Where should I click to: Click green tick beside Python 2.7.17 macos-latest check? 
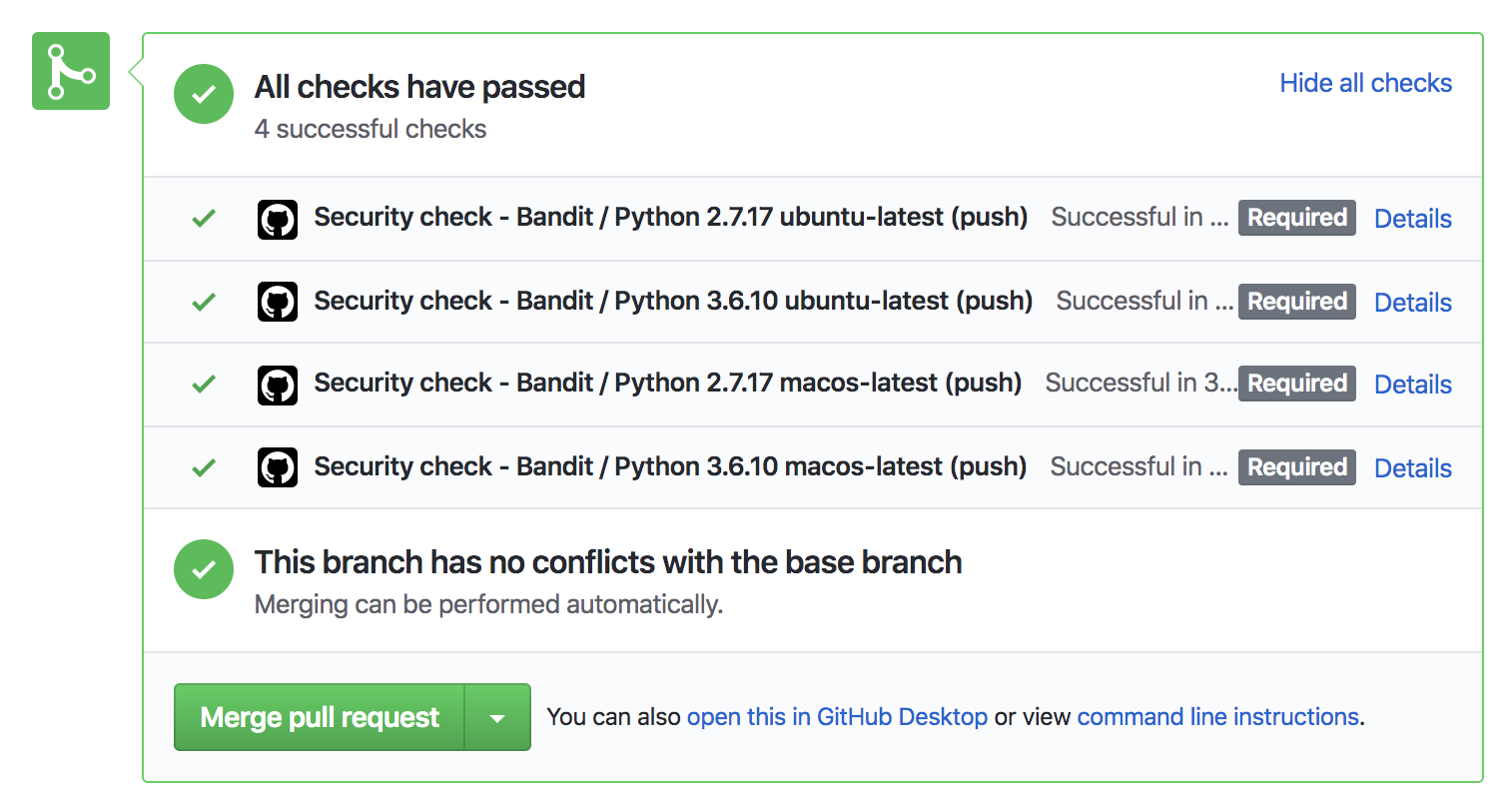204,384
